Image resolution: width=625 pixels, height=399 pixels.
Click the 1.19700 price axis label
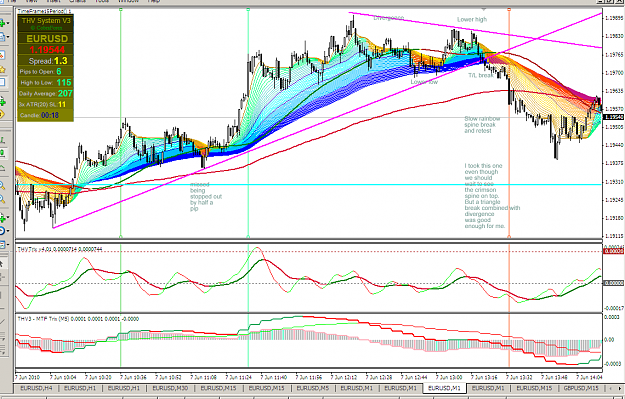coord(614,73)
